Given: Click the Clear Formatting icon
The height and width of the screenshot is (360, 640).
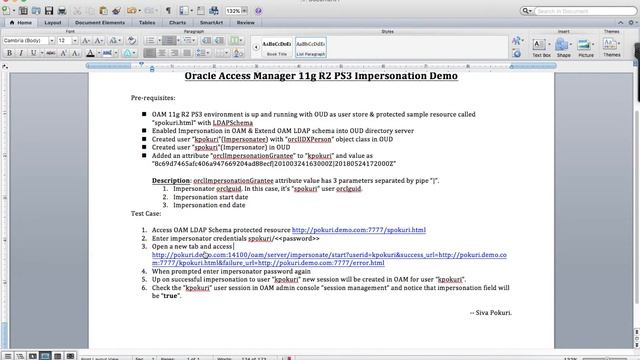Looking at the screenshot, I should point(131,40).
